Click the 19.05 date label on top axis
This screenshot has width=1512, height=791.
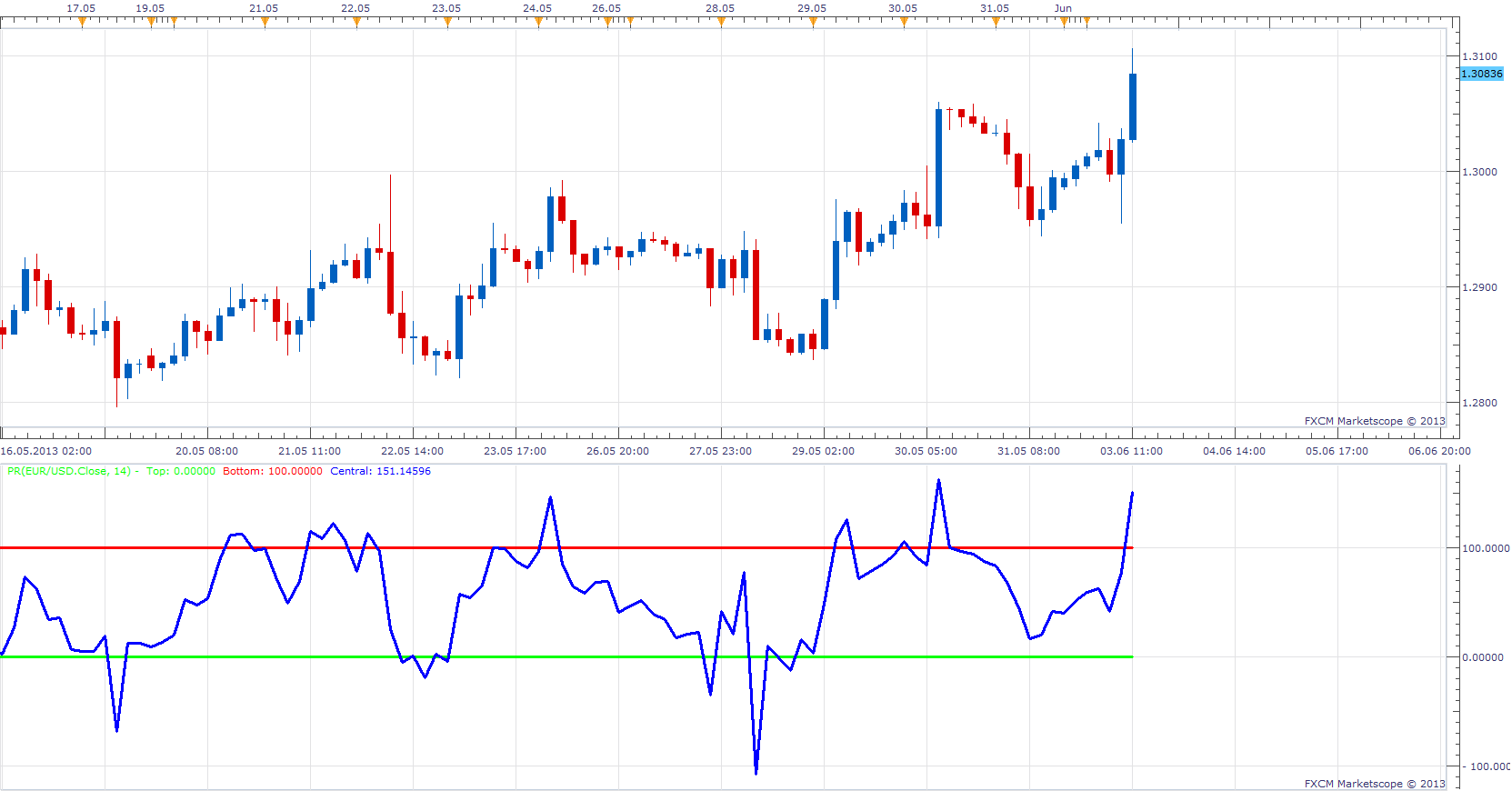coord(150,8)
